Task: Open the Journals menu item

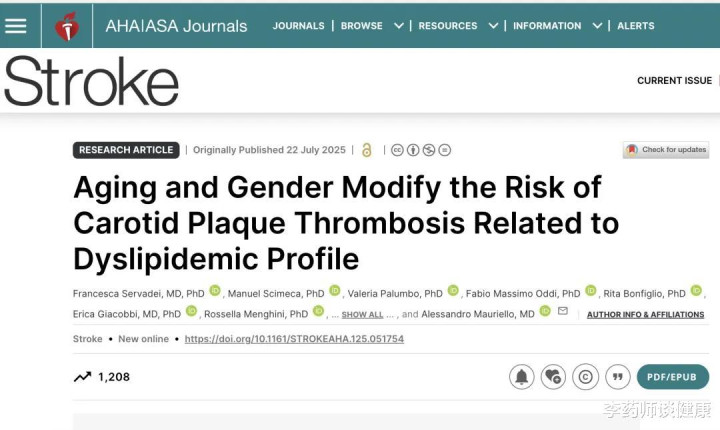Action: pos(298,26)
